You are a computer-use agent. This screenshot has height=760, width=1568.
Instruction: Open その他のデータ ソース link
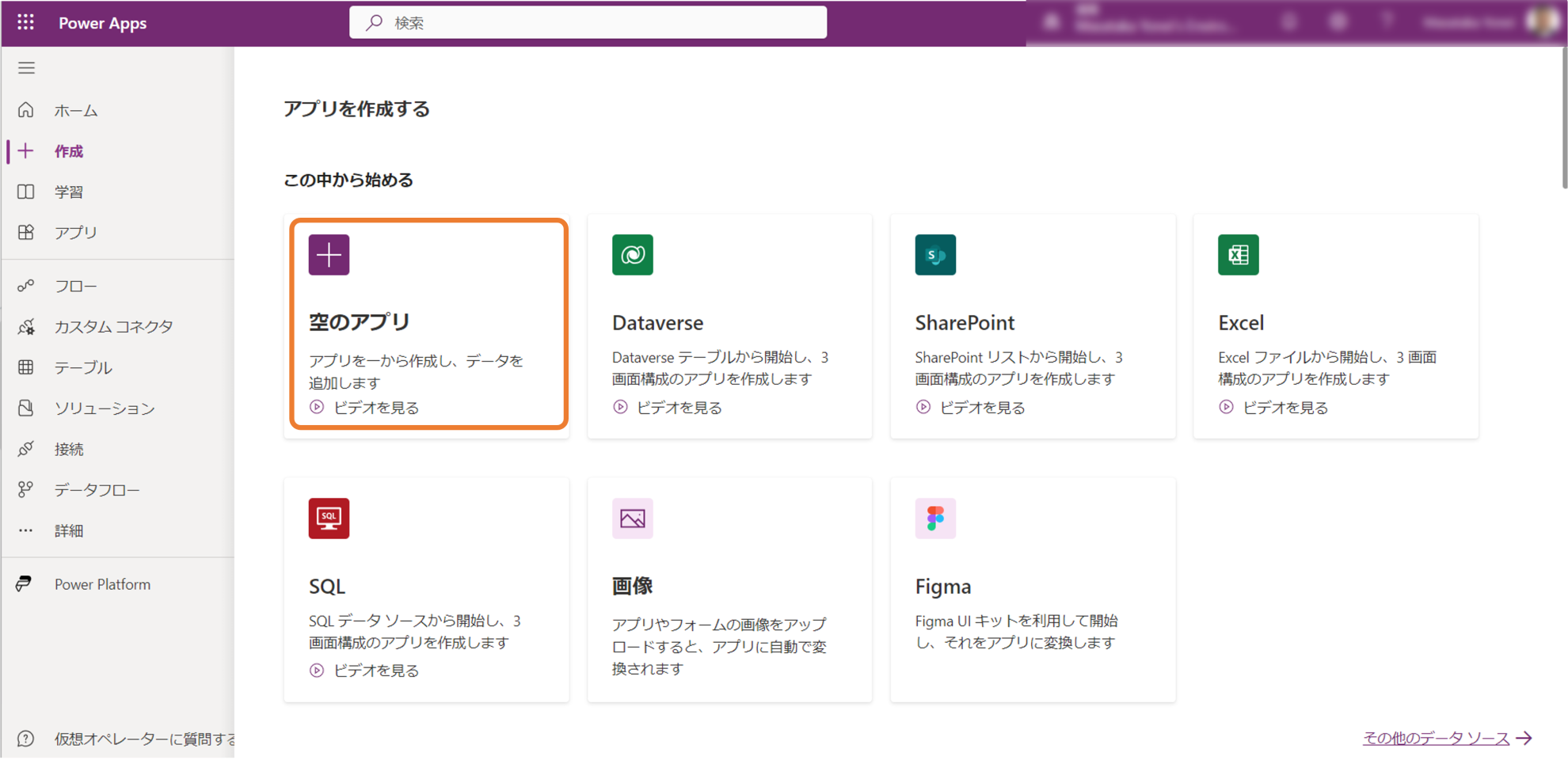(x=1436, y=738)
